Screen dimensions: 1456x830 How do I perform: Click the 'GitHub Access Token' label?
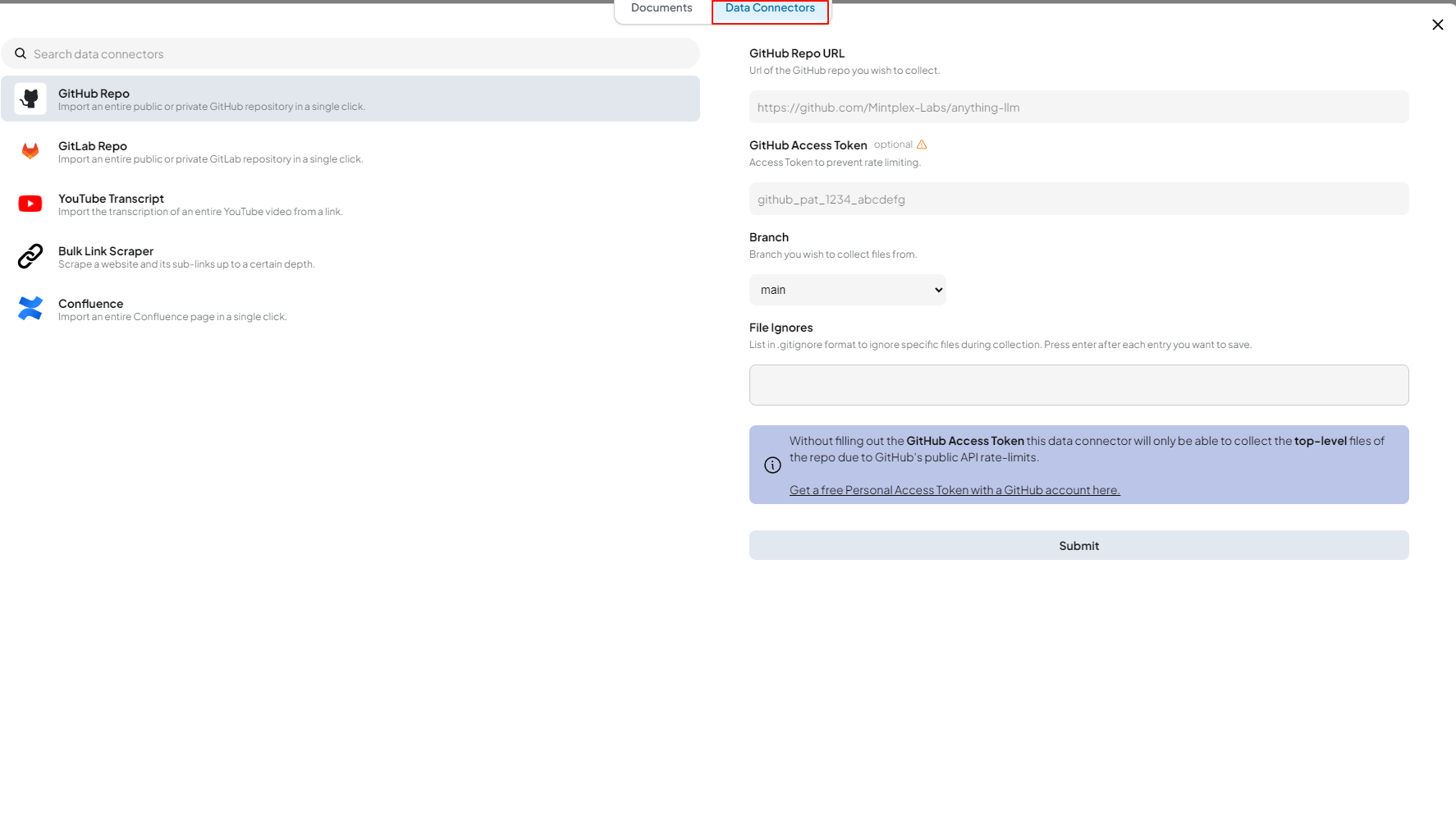pyautogui.click(x=808, y=145)
